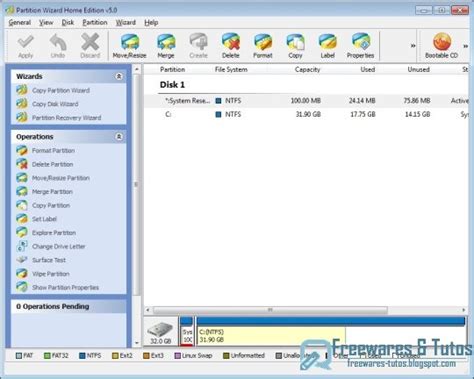Click the Copy toolbar icon
The height and width of the screenshot is (379, 474).
point(295,46)
